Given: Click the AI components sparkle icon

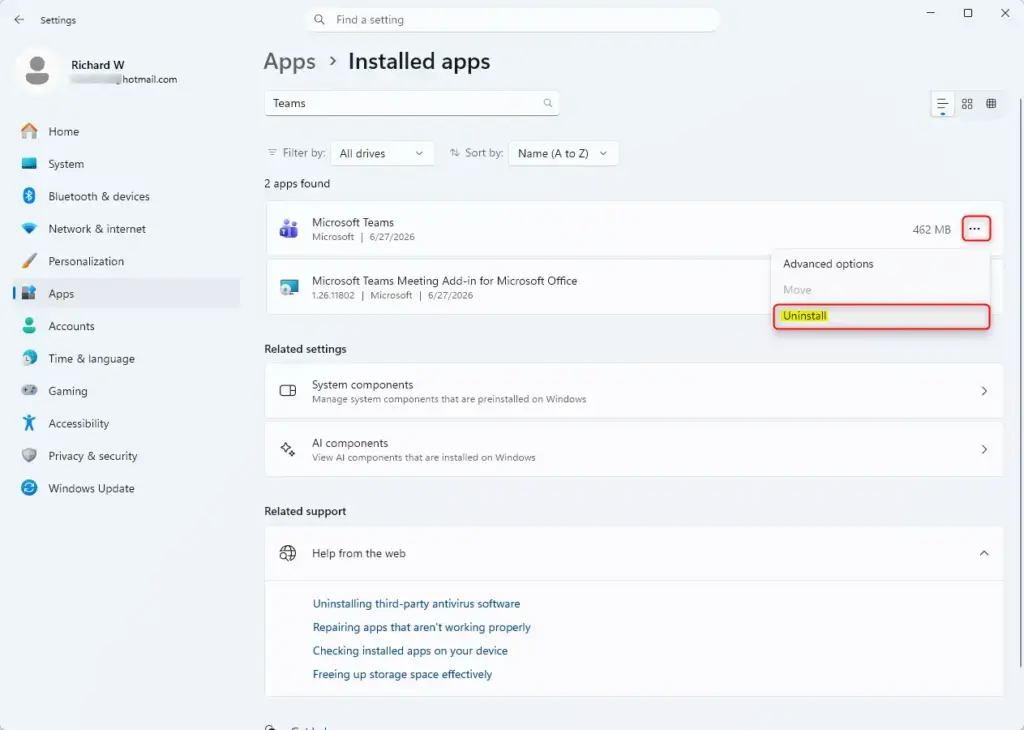Looking at the screenshot, I should [288, 449].
